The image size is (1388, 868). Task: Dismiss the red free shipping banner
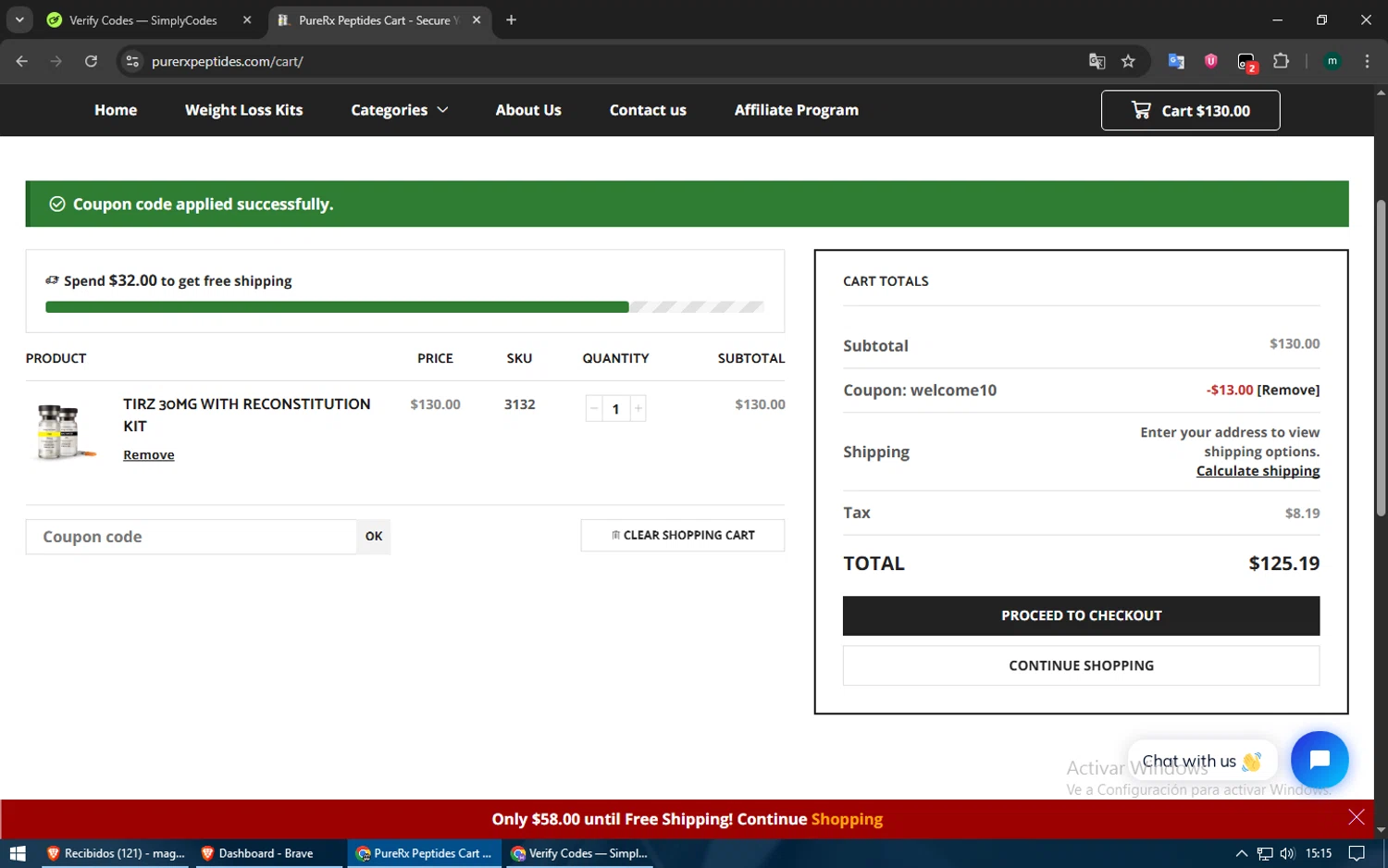coord(1356,816)
